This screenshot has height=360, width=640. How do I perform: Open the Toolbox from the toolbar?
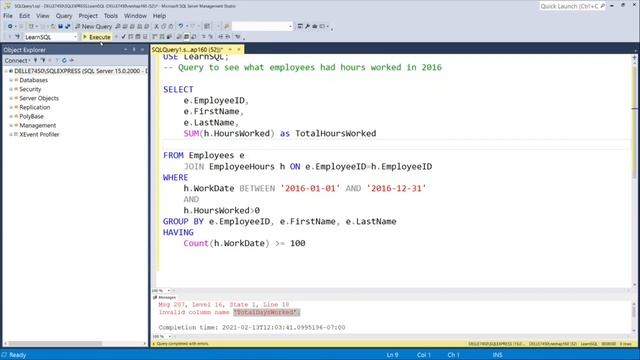coord(315,26)
